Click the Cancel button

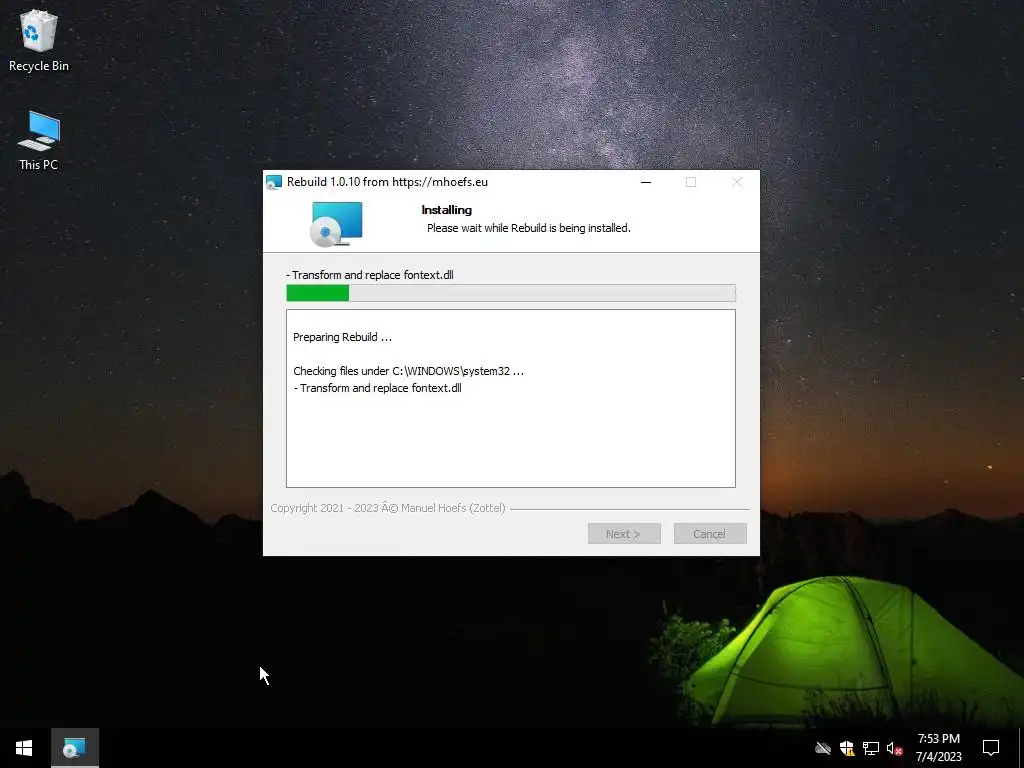pos(710,534)
